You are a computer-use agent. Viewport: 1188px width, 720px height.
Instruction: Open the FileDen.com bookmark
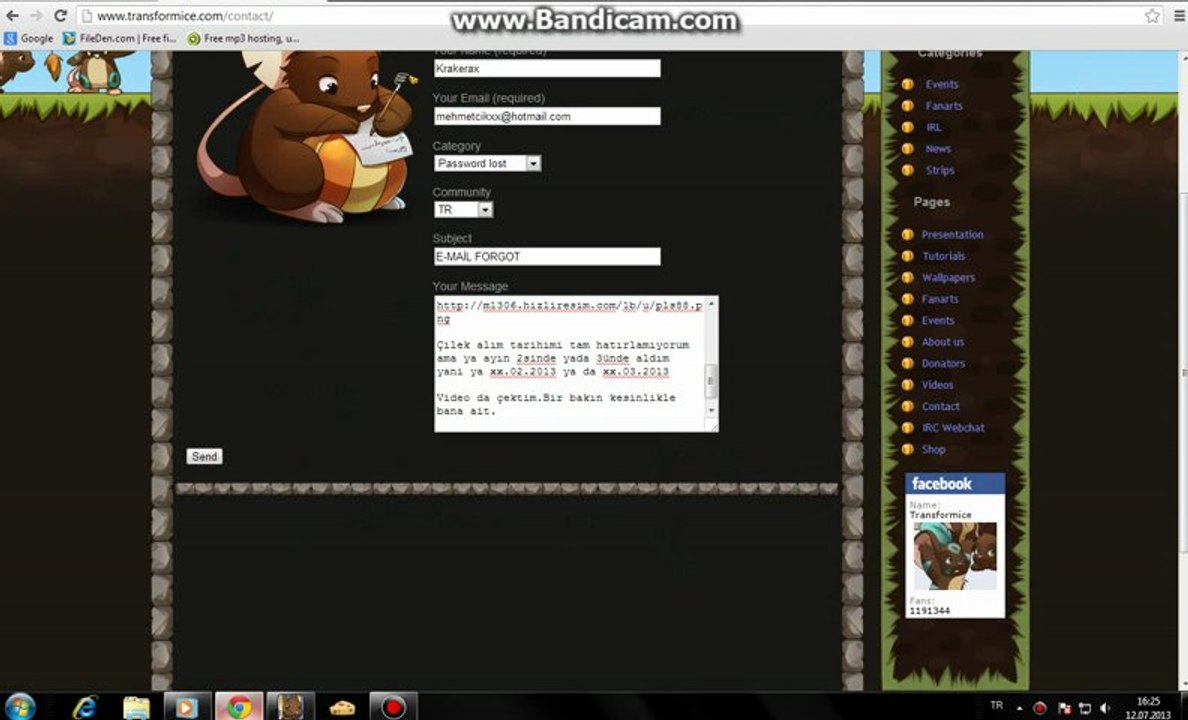(120, 38)
